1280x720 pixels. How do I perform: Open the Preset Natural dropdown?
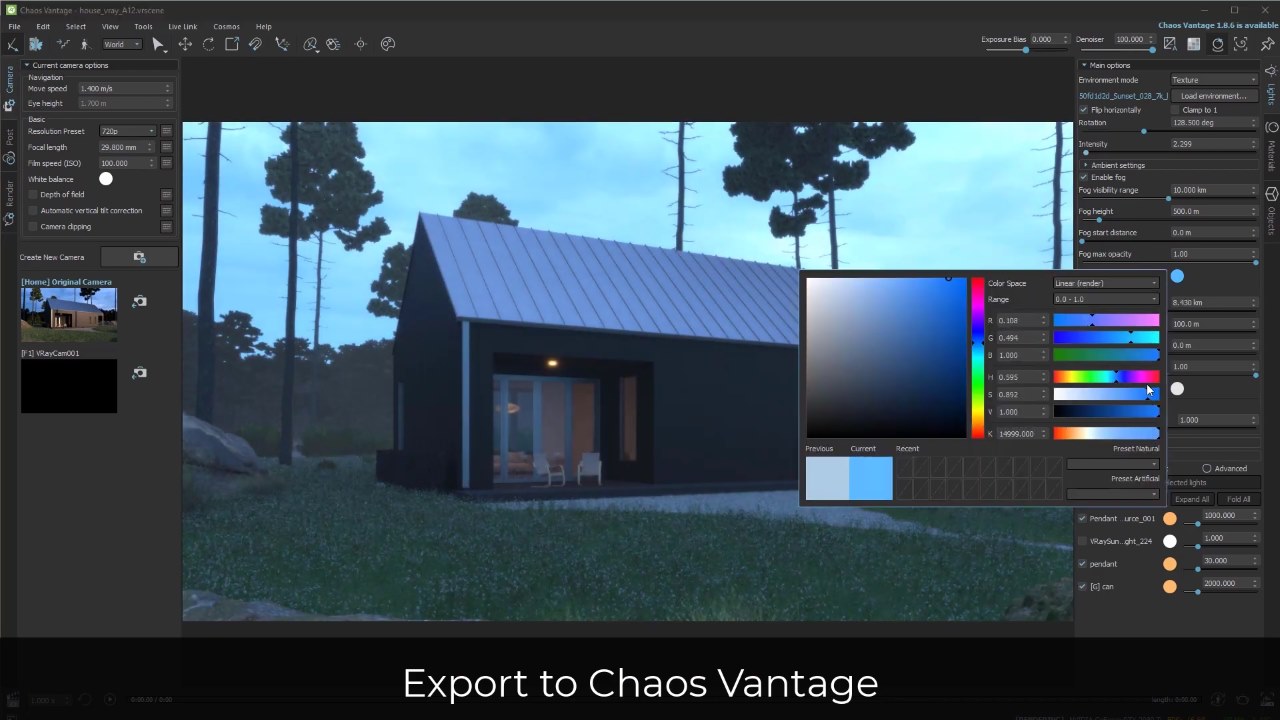click(x=1113, y=464)
